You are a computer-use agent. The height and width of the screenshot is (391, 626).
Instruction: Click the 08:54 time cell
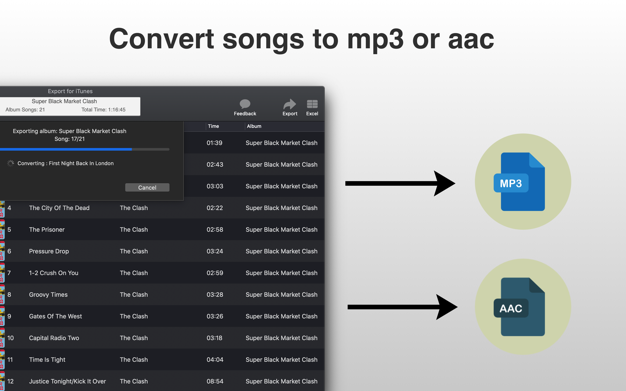pyautogui.click(x=215, y=381)
